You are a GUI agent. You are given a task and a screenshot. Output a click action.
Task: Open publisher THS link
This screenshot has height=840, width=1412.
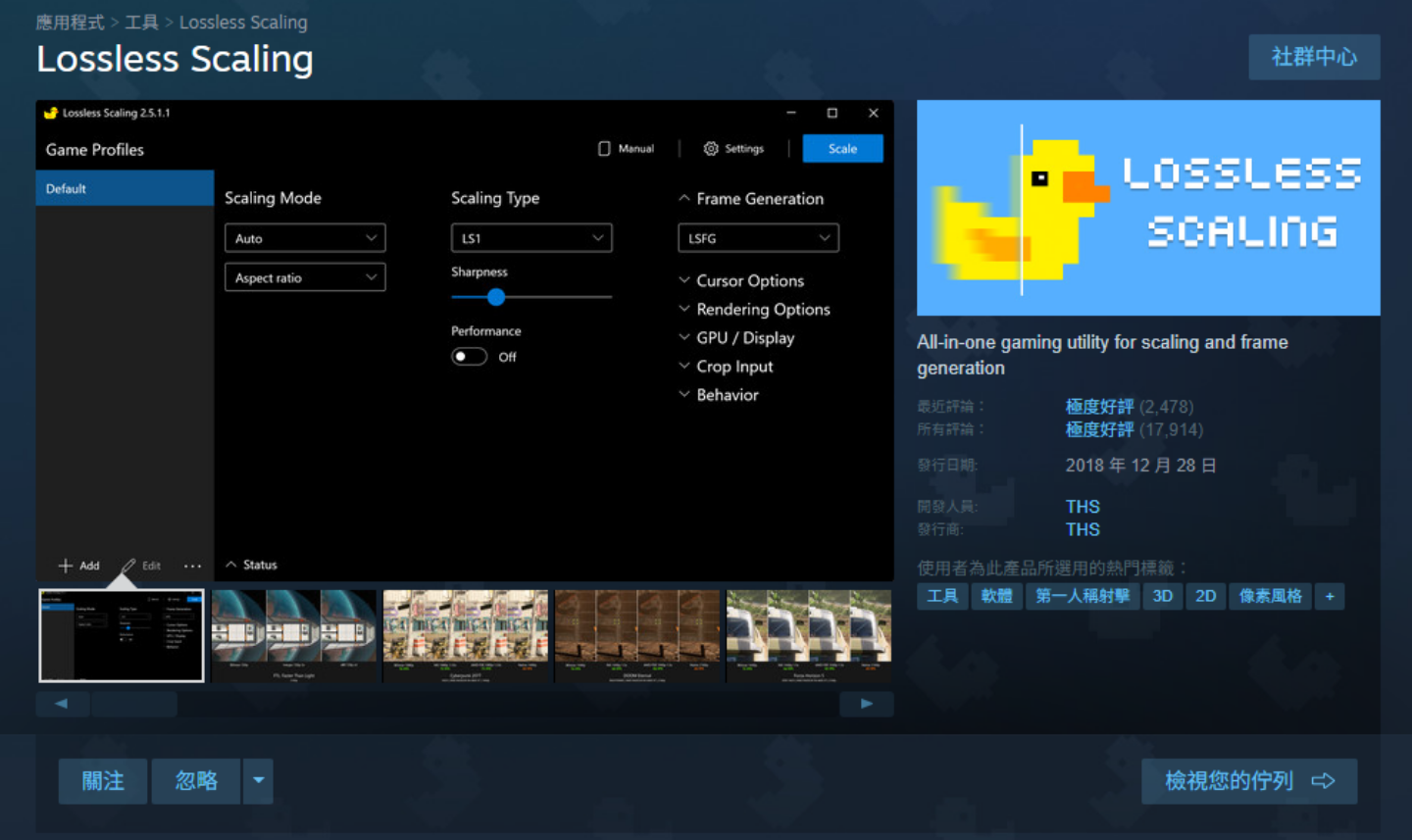pos(1083,529)
